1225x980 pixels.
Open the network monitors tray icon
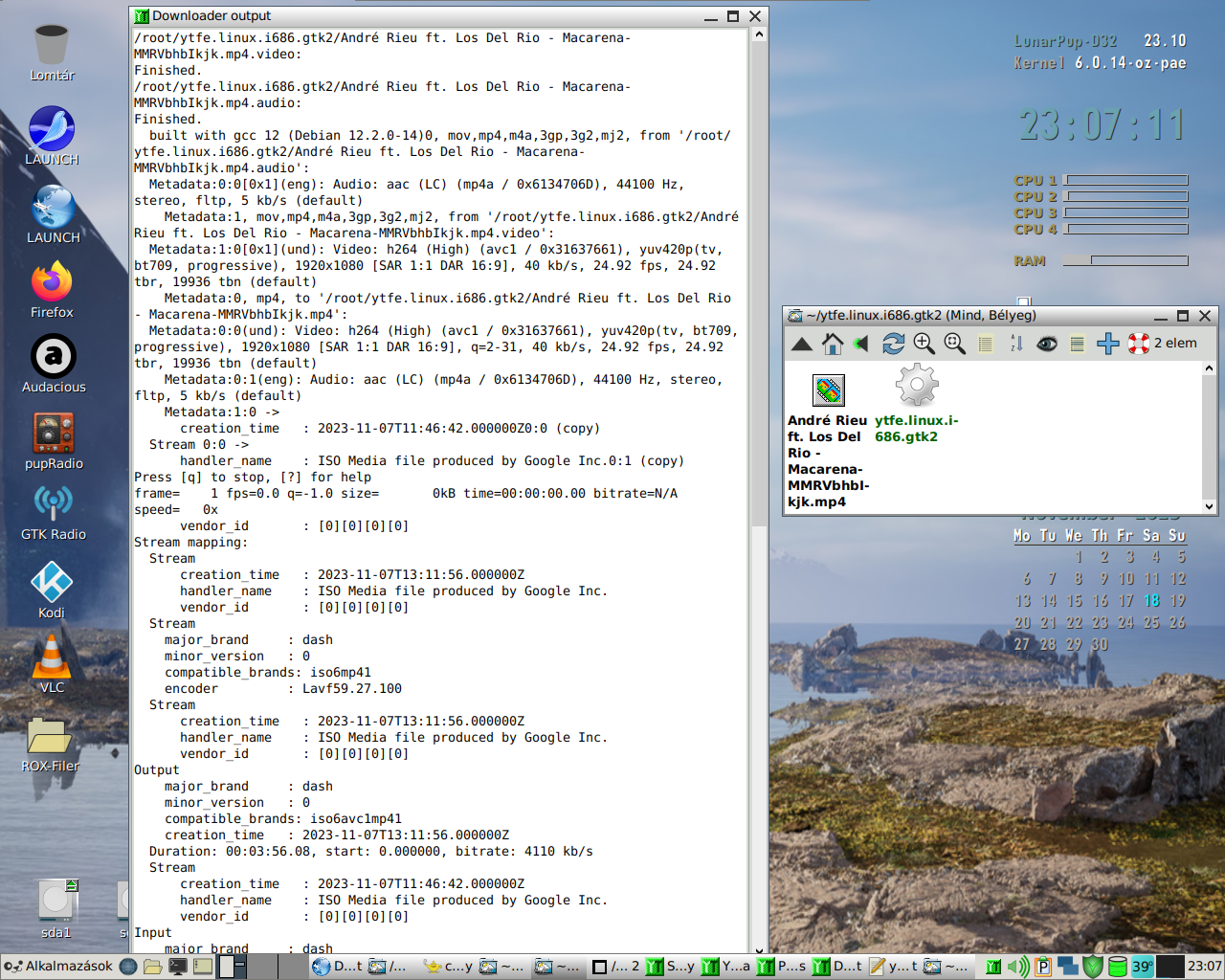click(1068, 967)
